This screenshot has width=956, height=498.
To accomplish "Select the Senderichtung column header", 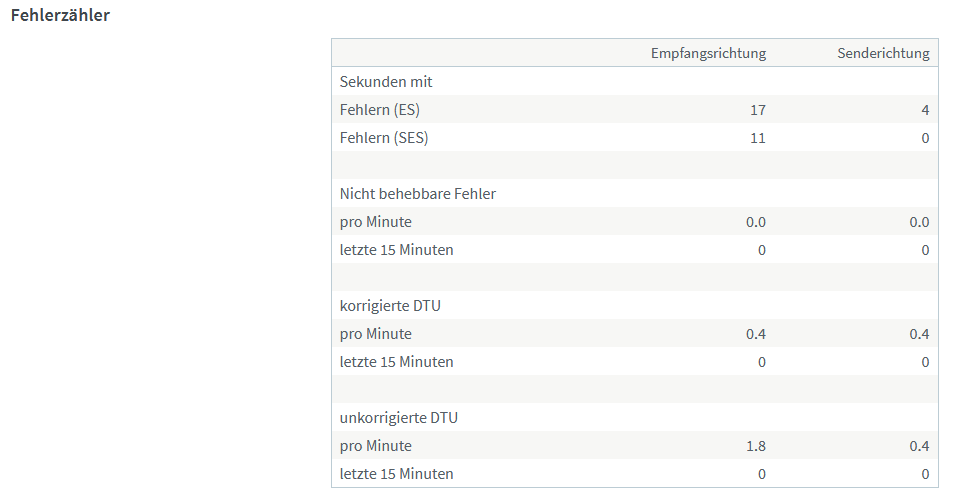I will (x=883, y=54).
